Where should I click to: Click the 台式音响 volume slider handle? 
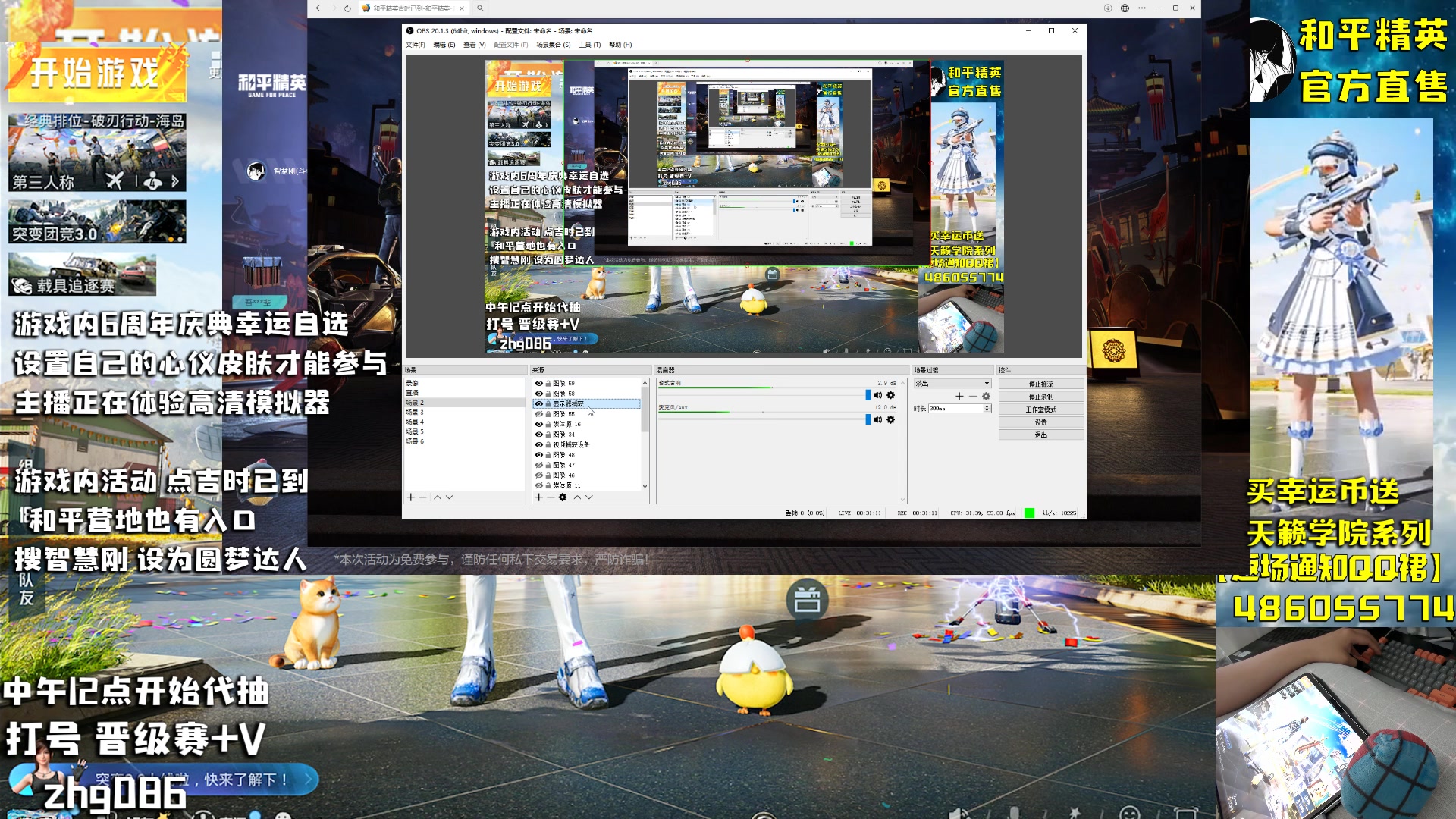(868, 395)
